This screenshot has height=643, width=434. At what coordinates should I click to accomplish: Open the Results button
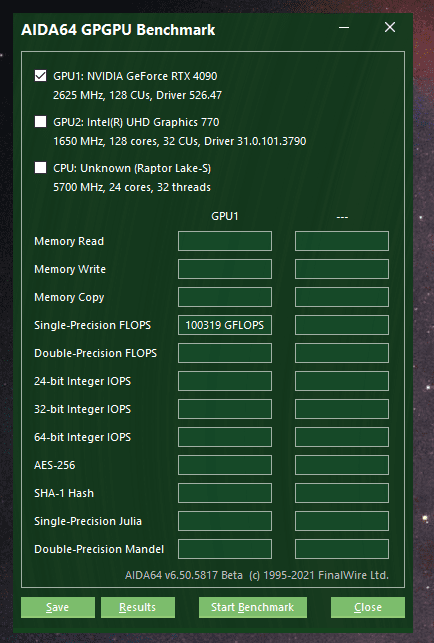[138, 607]
